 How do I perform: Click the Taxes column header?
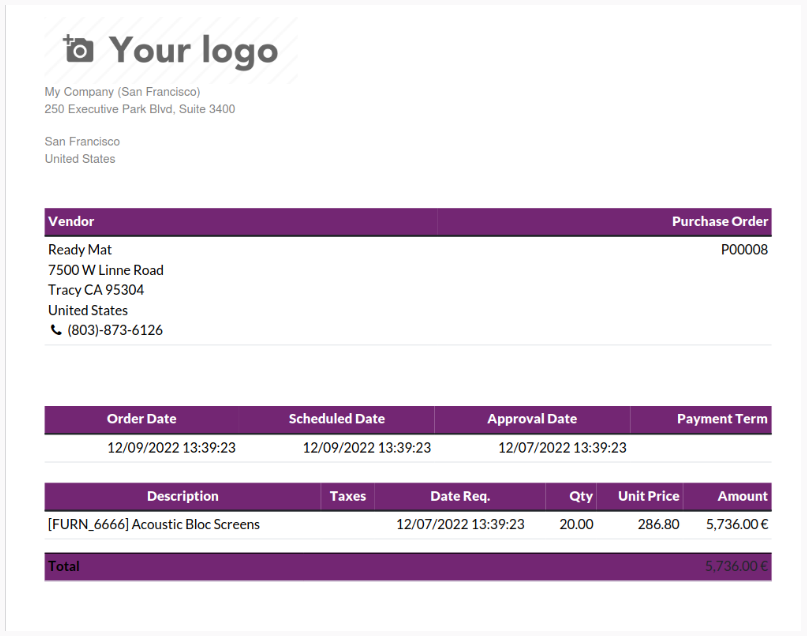(x=347, y=496)
